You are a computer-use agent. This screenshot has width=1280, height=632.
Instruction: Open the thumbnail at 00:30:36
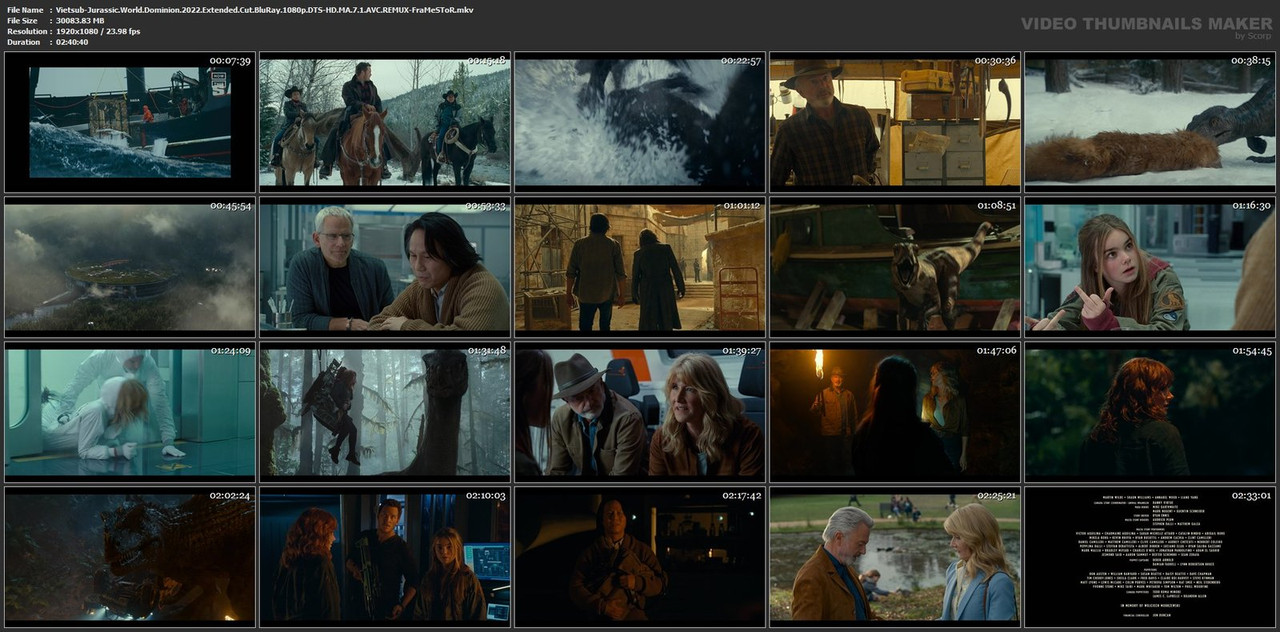(895, 122)
